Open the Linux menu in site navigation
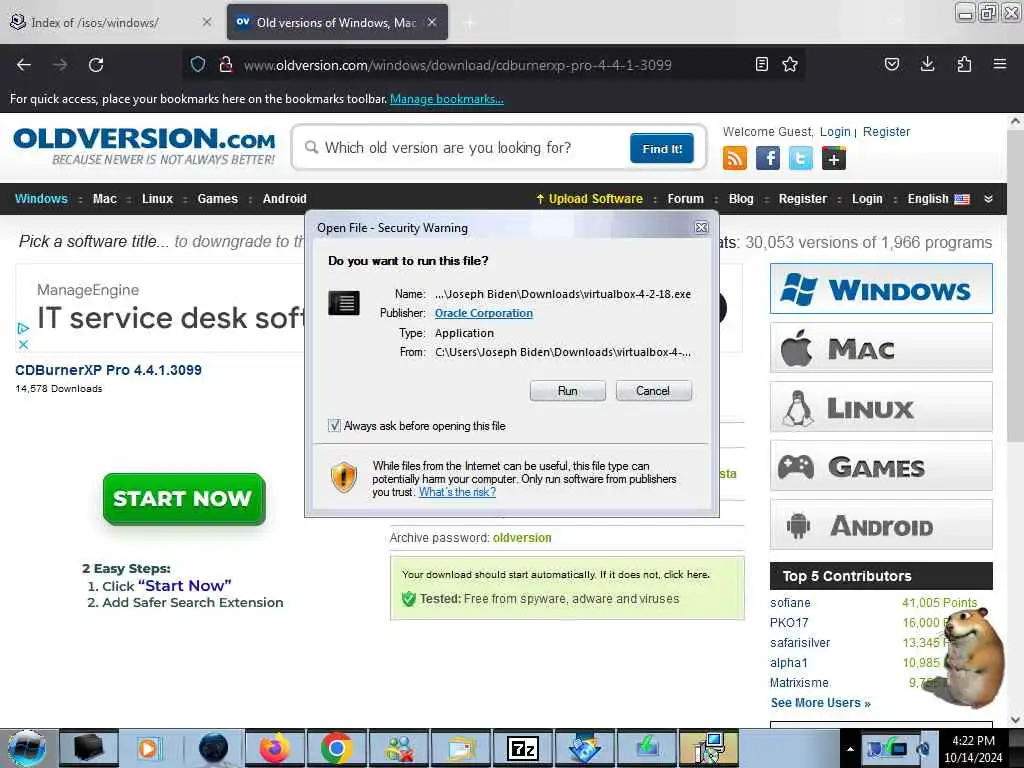The width and height of the screenshot is (1024, 768). (x=157, y=199)
